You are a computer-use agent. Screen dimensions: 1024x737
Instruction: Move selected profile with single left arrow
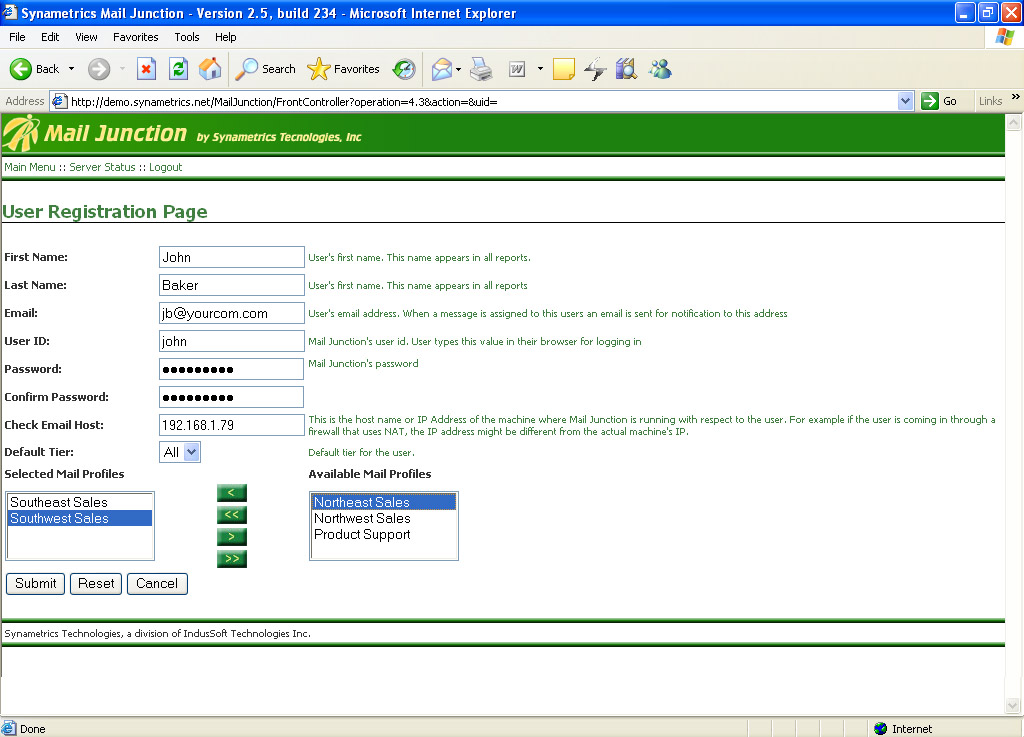[231, 493]
